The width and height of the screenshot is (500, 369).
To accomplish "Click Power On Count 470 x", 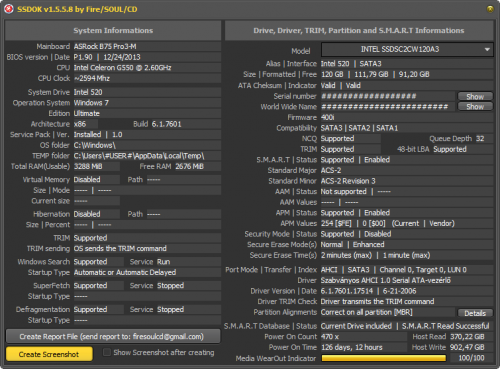I will coord(330,337).
